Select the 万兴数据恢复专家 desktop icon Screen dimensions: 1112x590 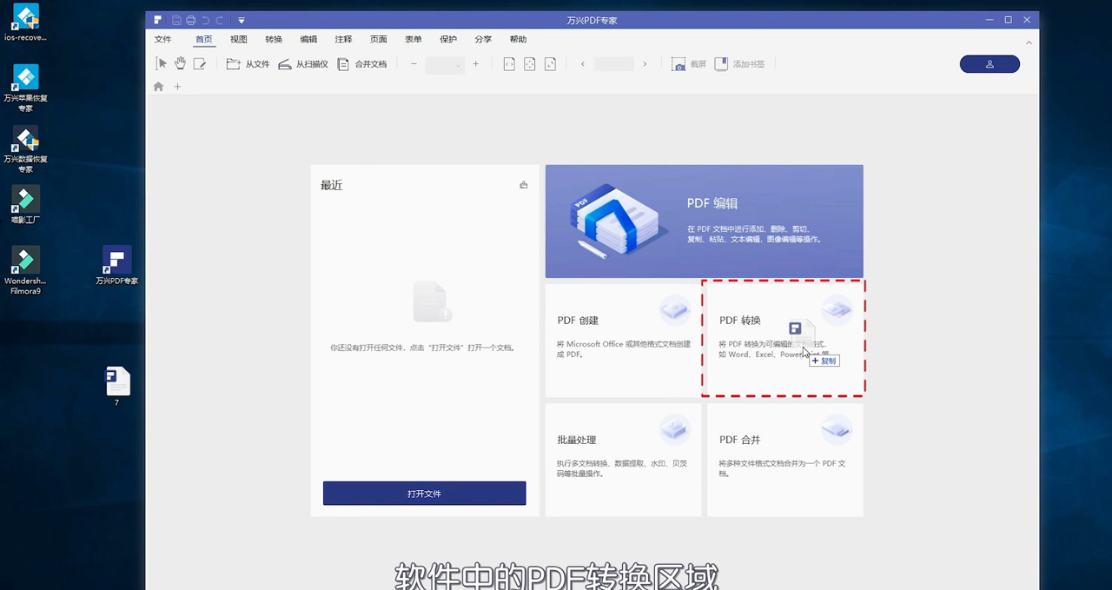pos(26,149)
